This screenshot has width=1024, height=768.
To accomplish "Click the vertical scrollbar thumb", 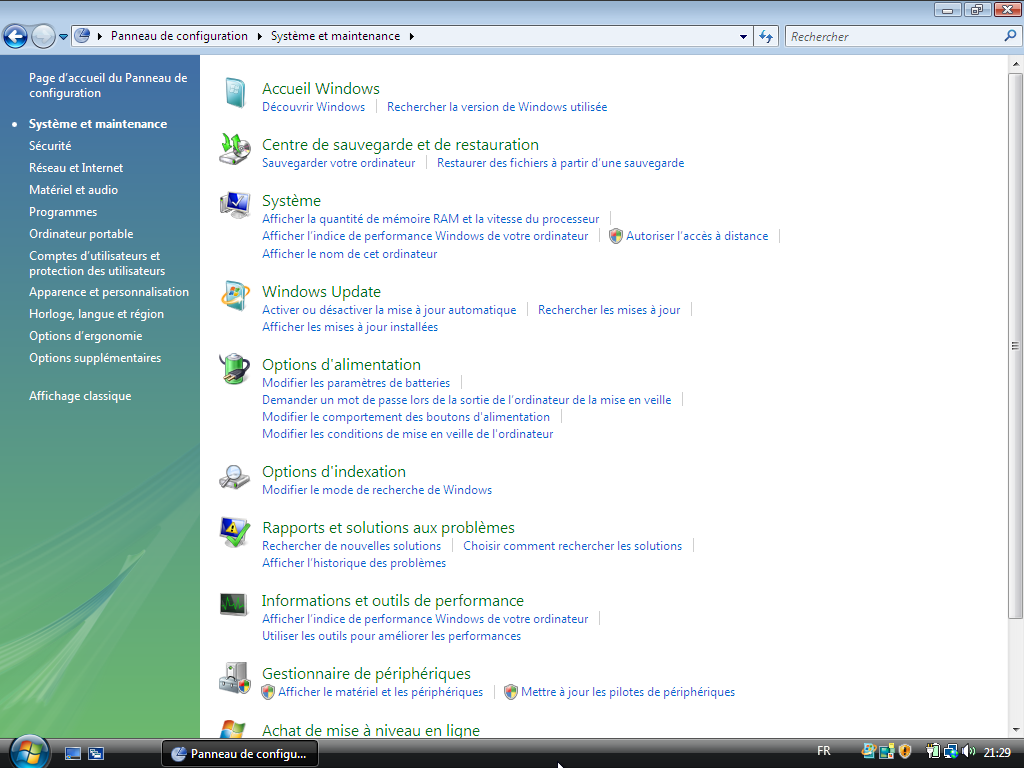I will (1016, 345).
